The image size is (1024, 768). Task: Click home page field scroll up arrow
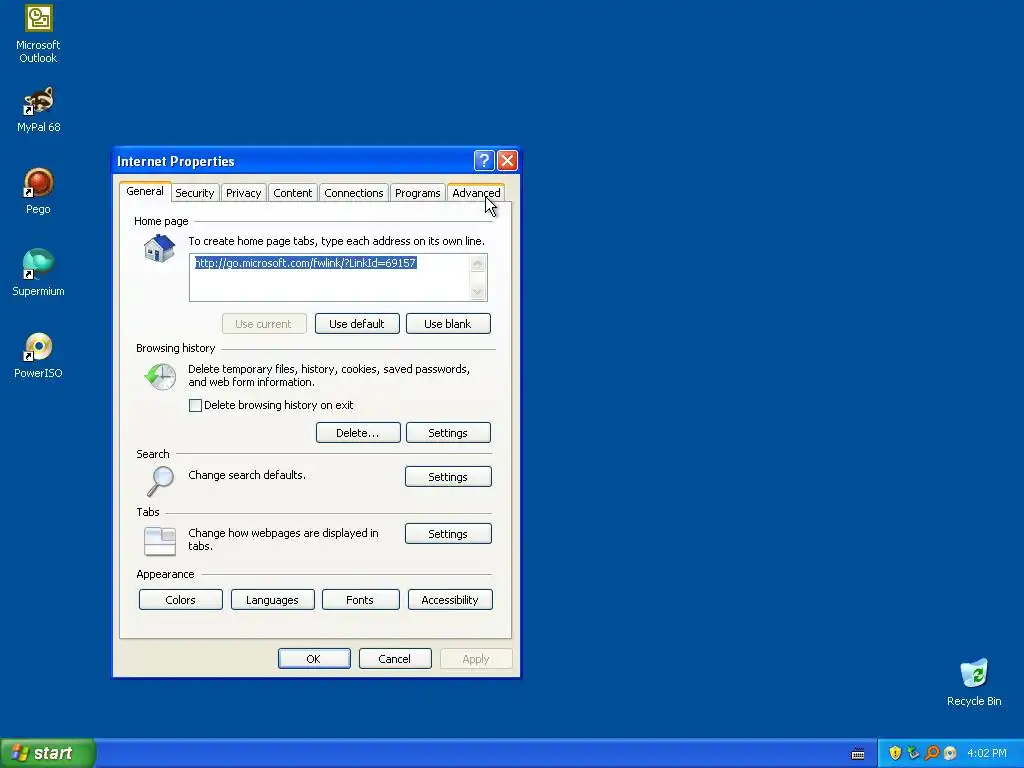478,263
